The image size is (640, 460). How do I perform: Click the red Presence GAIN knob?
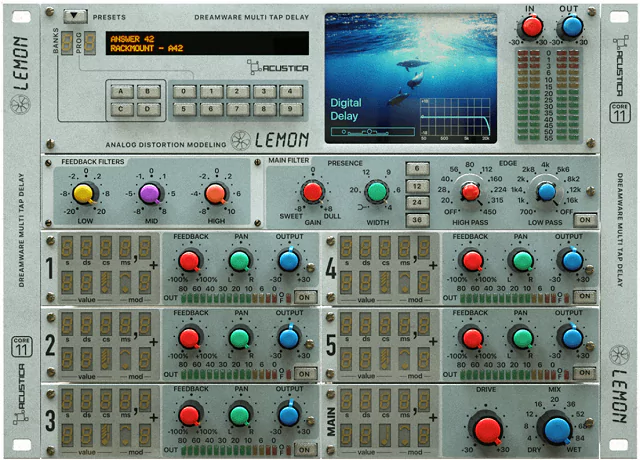pyautogui.click(x=313, y=192)
